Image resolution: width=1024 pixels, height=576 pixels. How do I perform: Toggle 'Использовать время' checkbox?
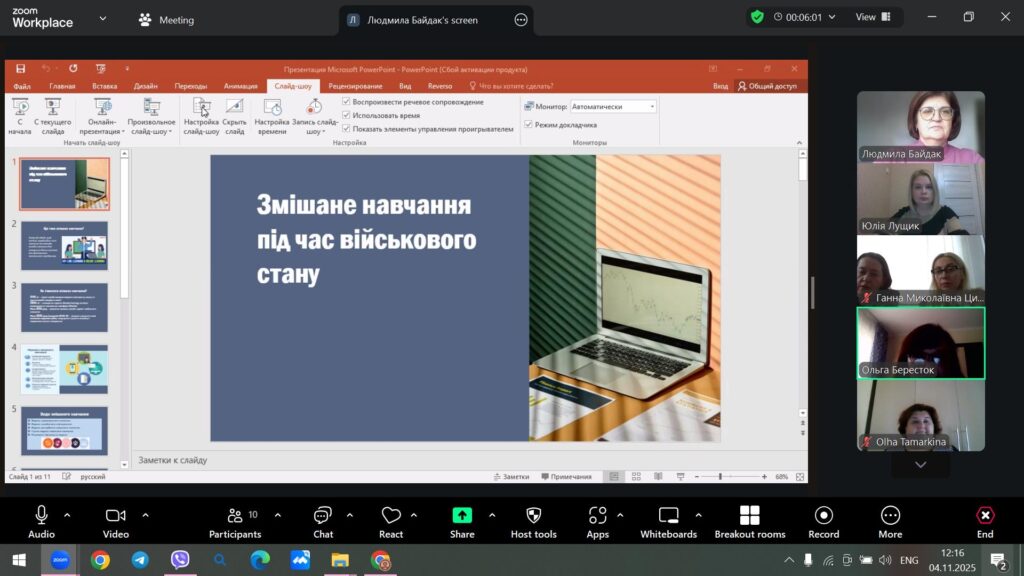(347, 115)
